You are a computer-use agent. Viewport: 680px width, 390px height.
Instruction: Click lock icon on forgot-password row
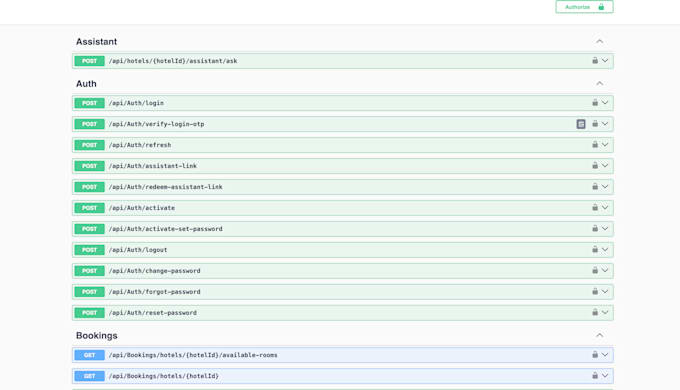click(x=595, y=291)
